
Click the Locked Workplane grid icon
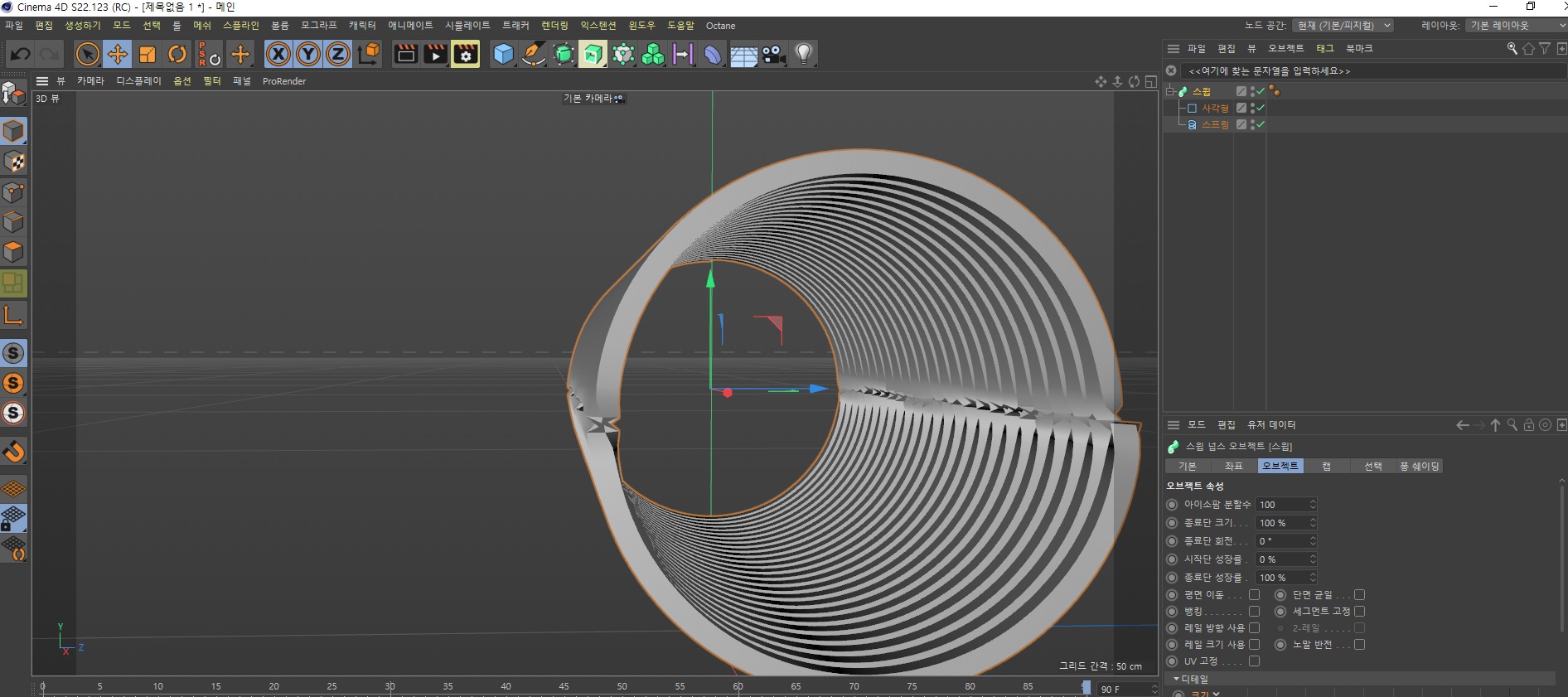13,519
